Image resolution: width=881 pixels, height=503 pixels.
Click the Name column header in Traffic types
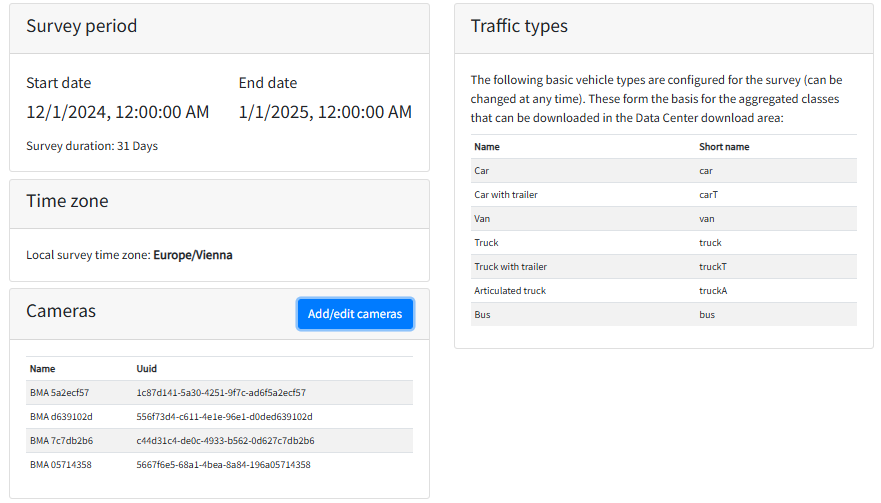[487, 147]
